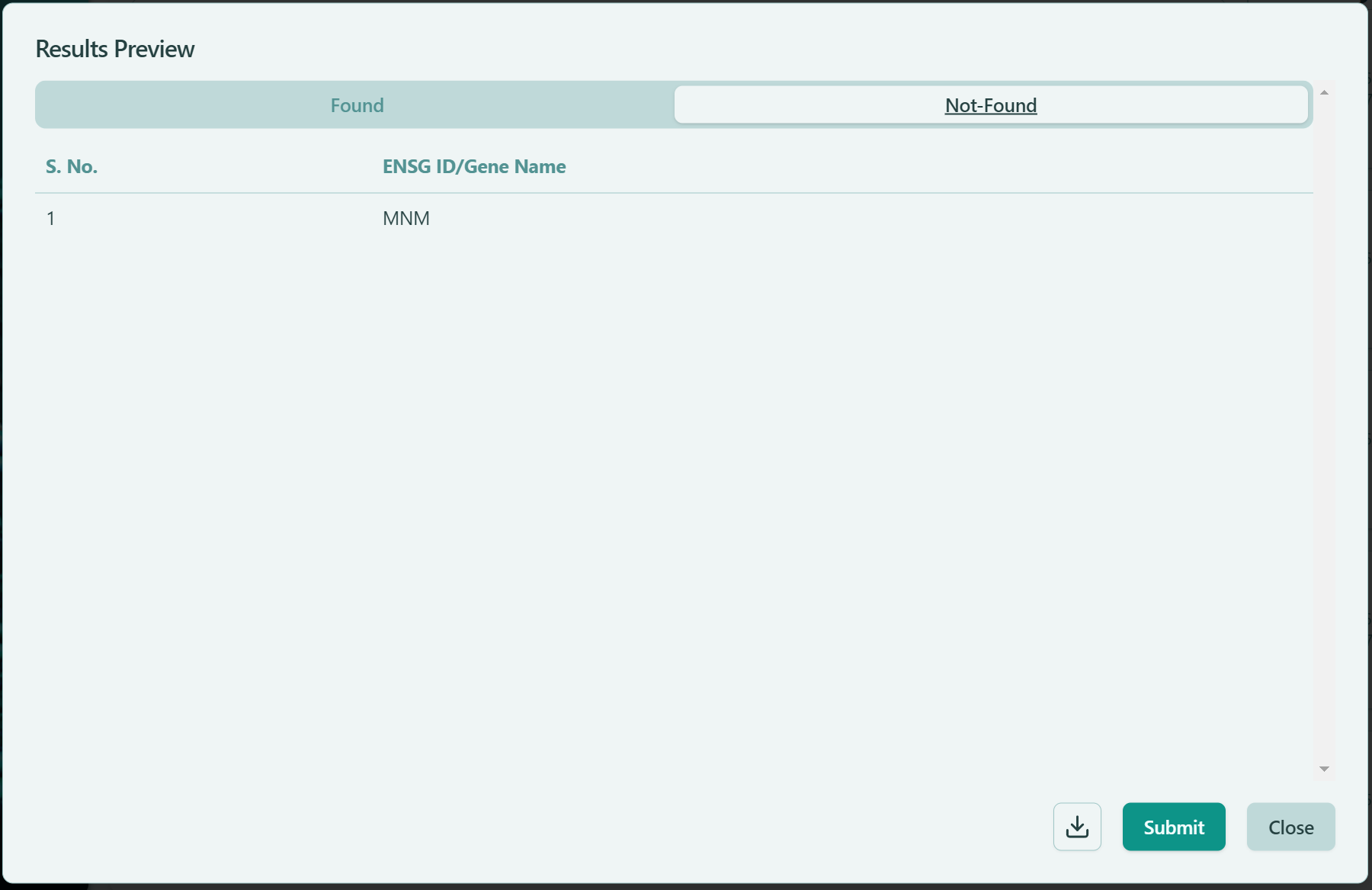Dismiss the preview with Close

(x=1290, y=827)
